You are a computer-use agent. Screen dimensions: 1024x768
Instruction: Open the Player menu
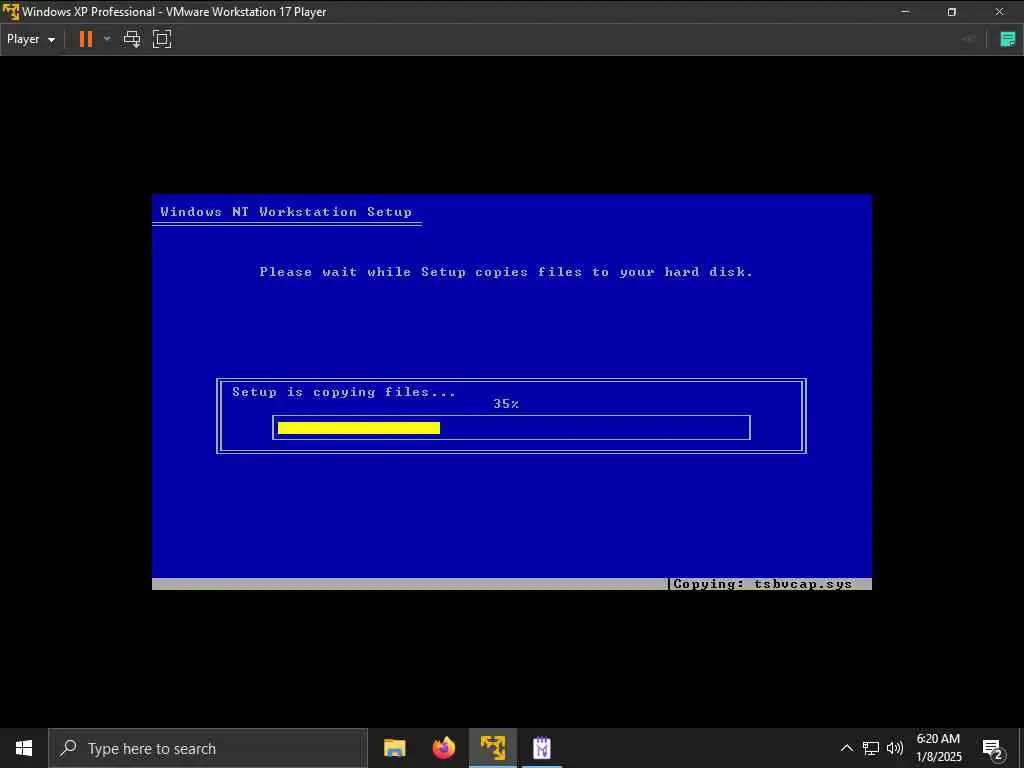[31, 39]
